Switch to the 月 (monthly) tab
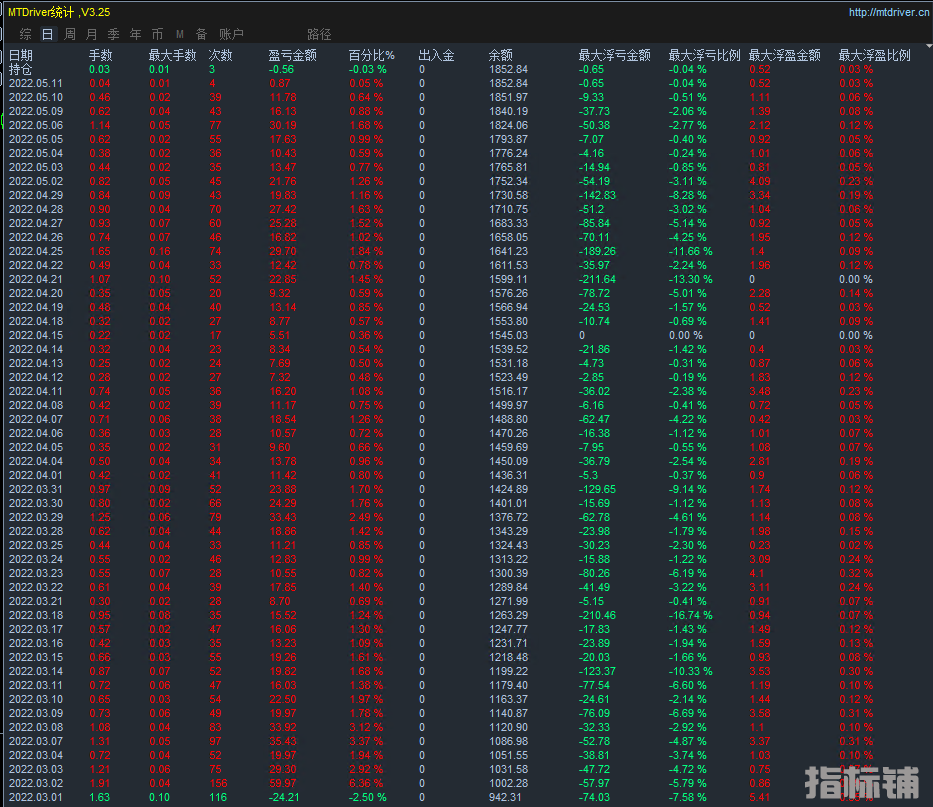The height and width of the screenshot is (807, 933). [91, 34]
